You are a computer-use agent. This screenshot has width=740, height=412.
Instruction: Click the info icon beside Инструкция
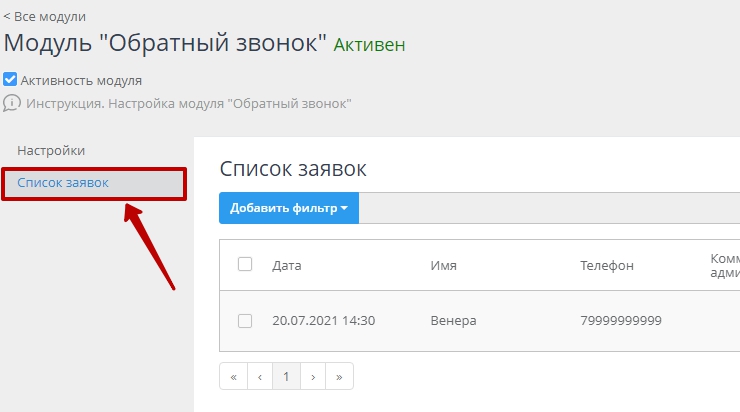click(x=12, y=103)
